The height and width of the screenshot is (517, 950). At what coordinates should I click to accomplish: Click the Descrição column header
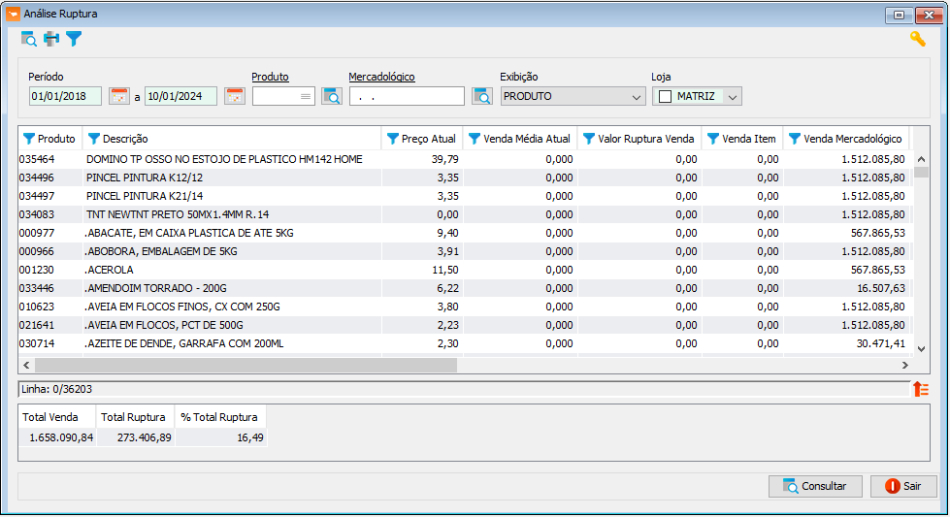(125, 139)
